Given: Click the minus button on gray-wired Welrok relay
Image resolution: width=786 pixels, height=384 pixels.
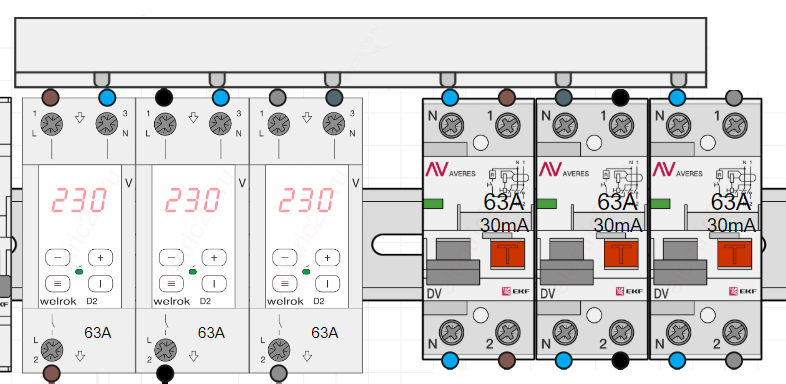Looking at the screenshot, I should 285,258.
